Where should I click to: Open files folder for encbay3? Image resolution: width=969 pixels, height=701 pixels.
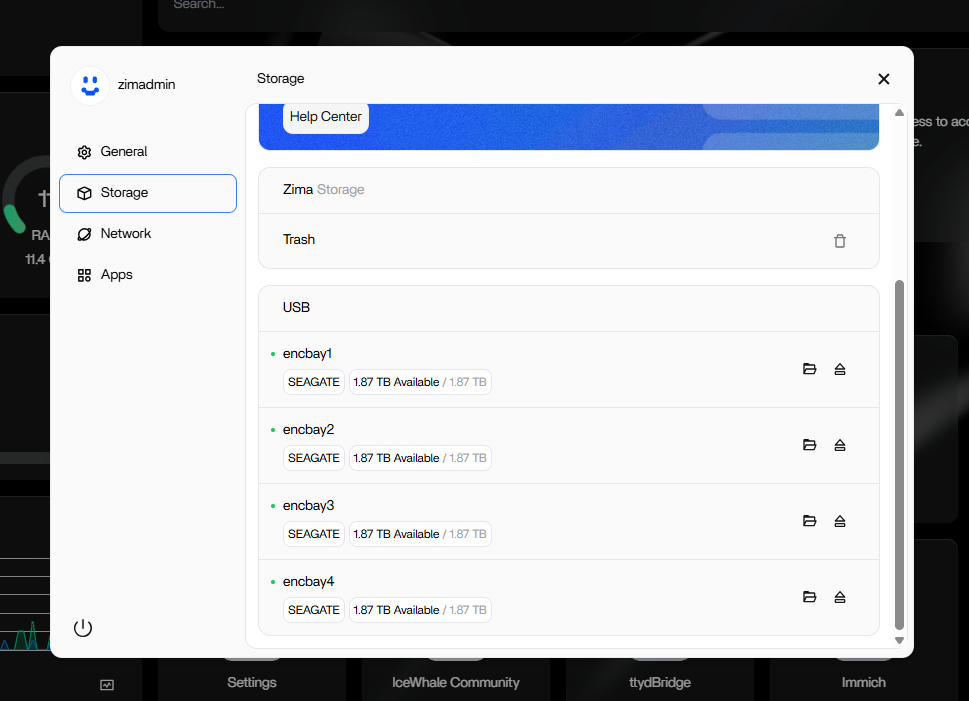coord(810,521)
